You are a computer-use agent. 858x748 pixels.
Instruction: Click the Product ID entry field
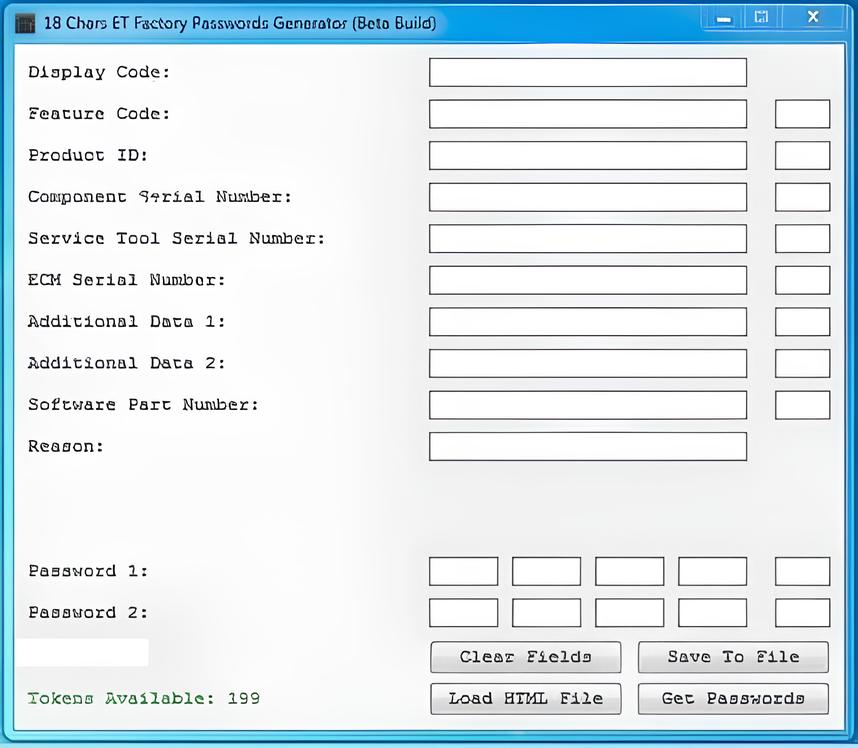click(x=587, y=155)
